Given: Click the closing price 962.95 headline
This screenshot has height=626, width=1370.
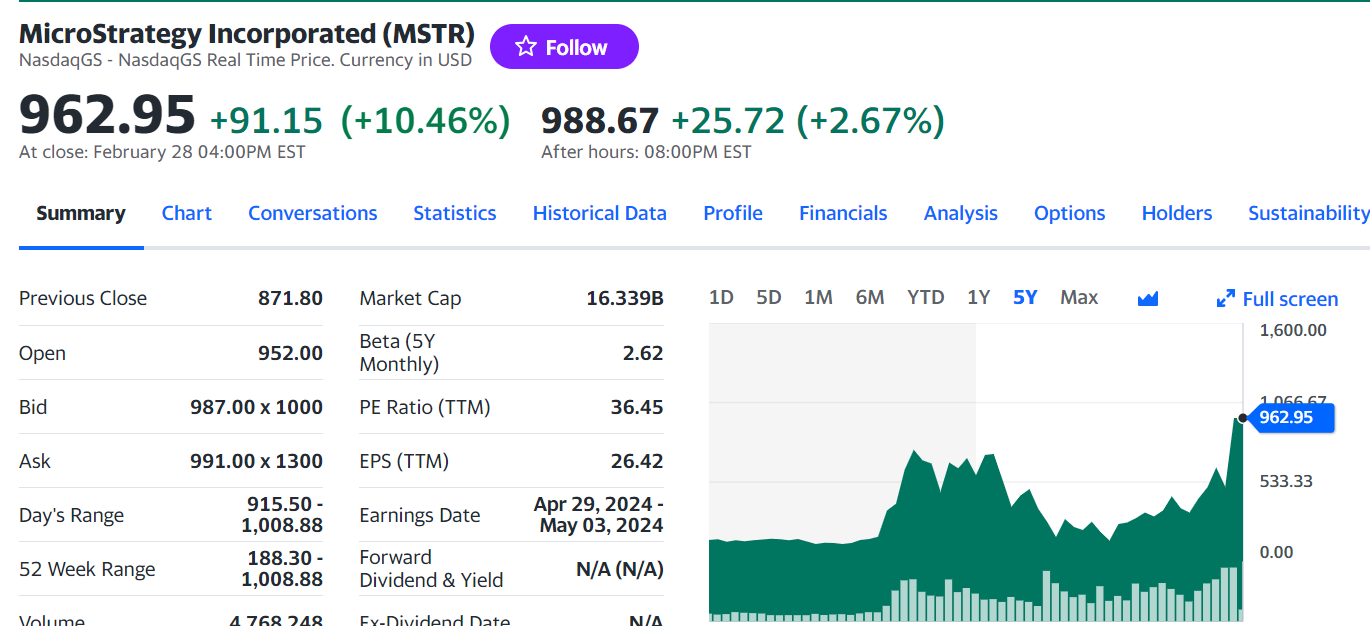Looking at the screenshot, I should pyautogui.click(x=107, y=113).
